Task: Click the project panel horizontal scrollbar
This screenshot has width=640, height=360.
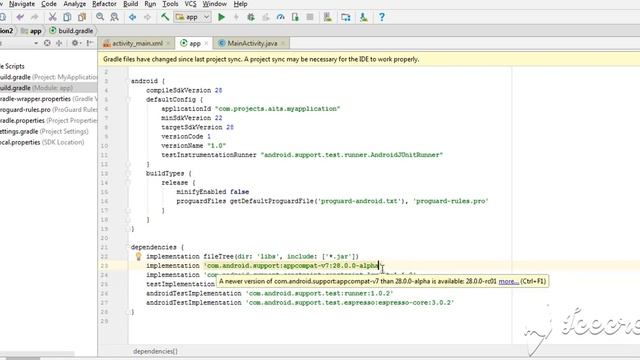Action: coord(37,354)
